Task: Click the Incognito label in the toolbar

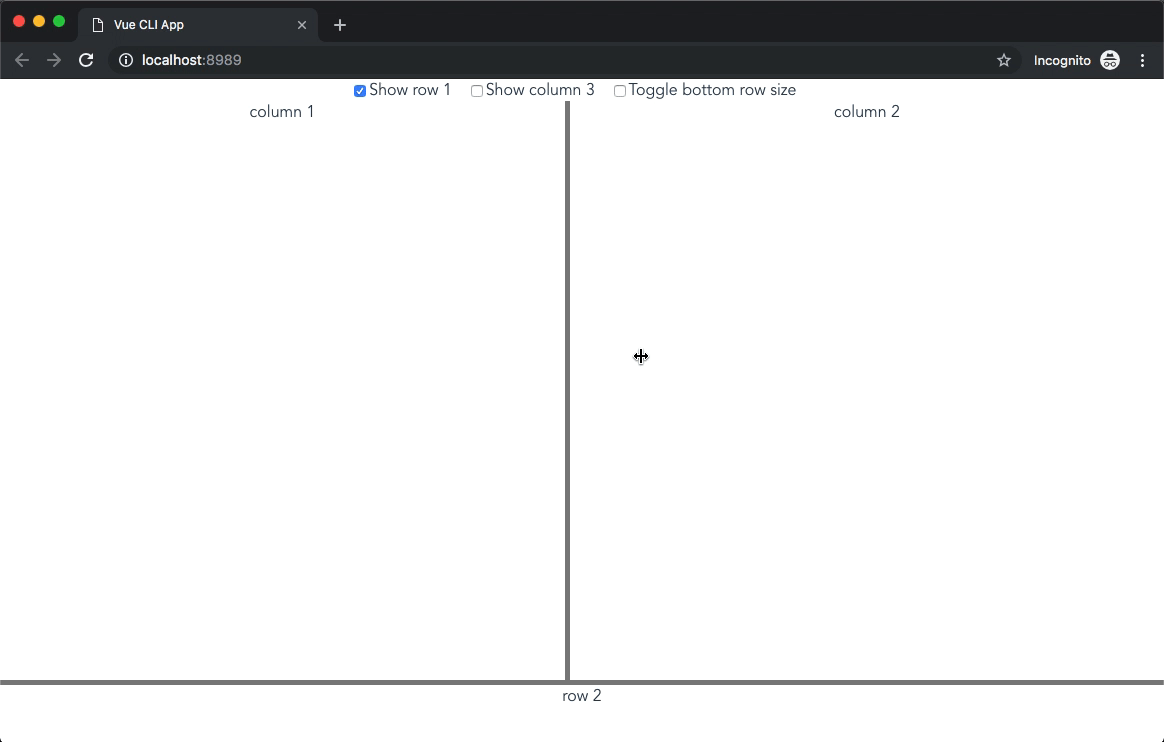Action: pyautogui.click(x=1063, y=60)
